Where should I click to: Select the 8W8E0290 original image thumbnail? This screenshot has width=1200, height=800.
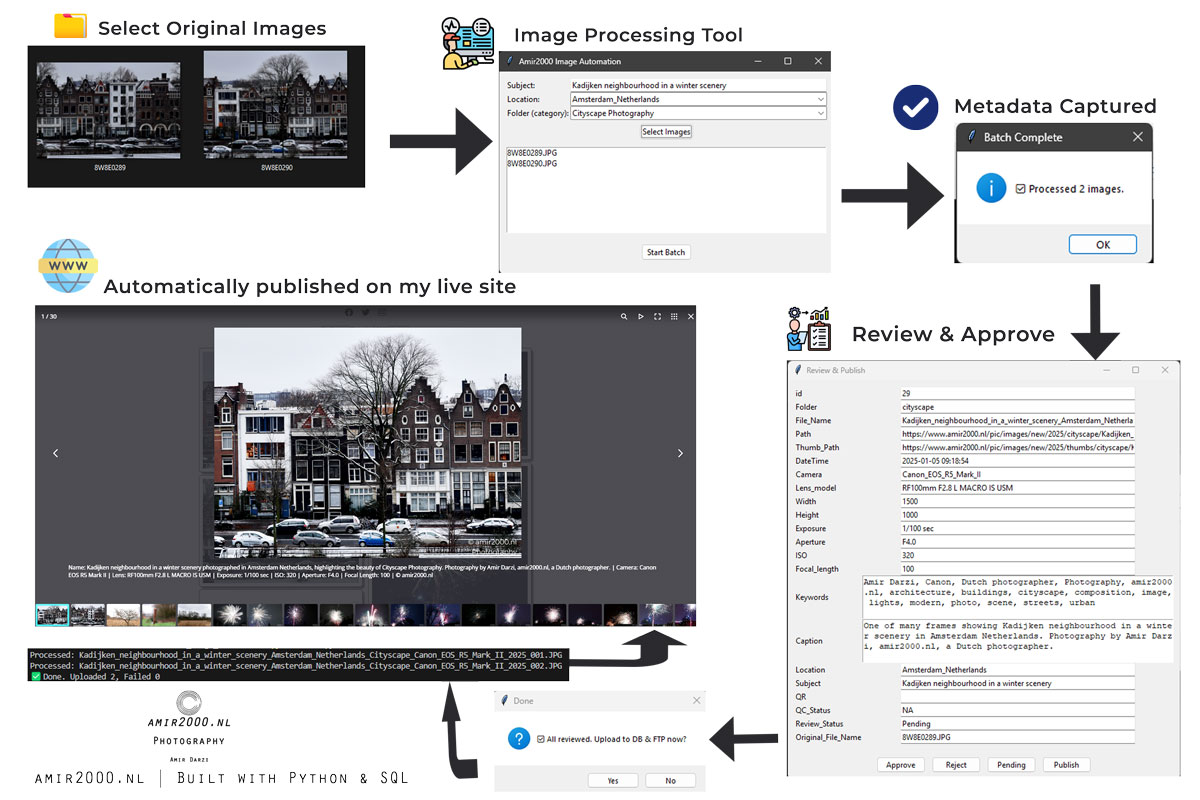275,105
